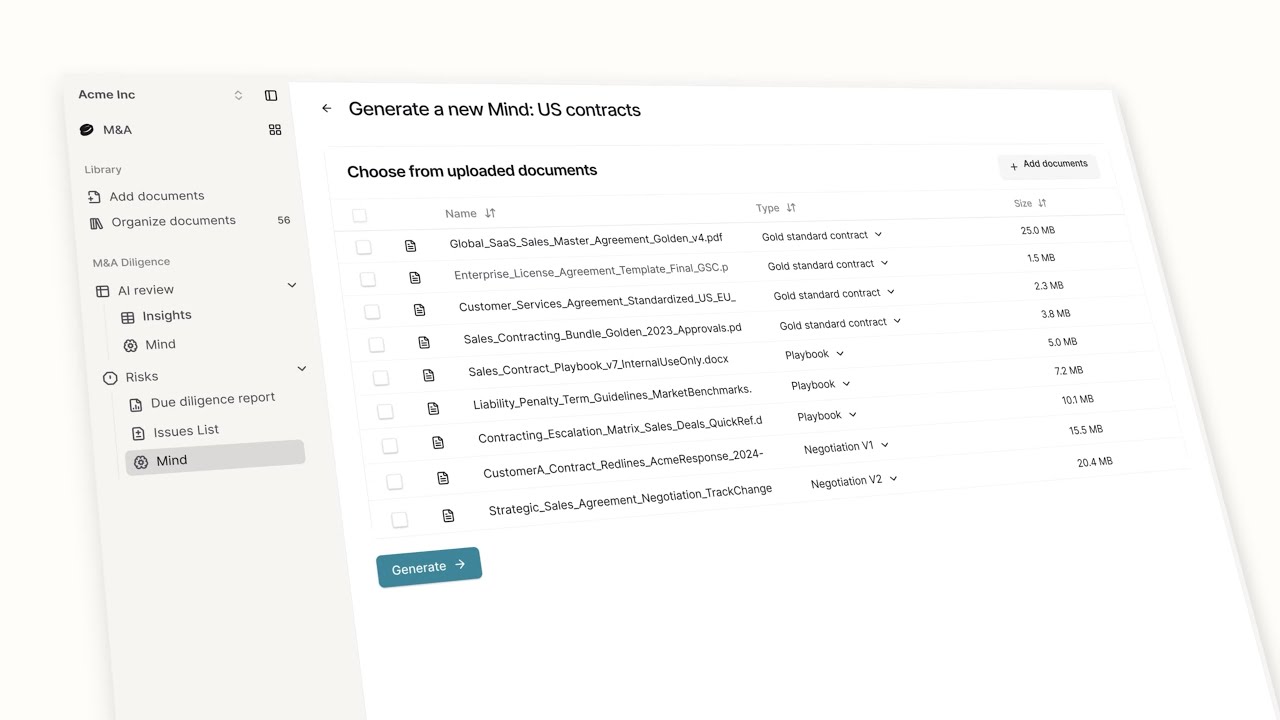This screenshot has width=1280, height=720.
Task: Collapse the AI review section chevron
Action: [292, 285]
